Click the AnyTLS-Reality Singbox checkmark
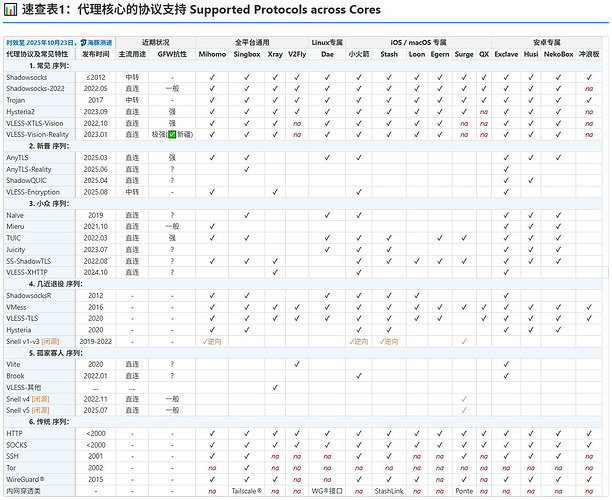612x500 pixels. (247, 169)
